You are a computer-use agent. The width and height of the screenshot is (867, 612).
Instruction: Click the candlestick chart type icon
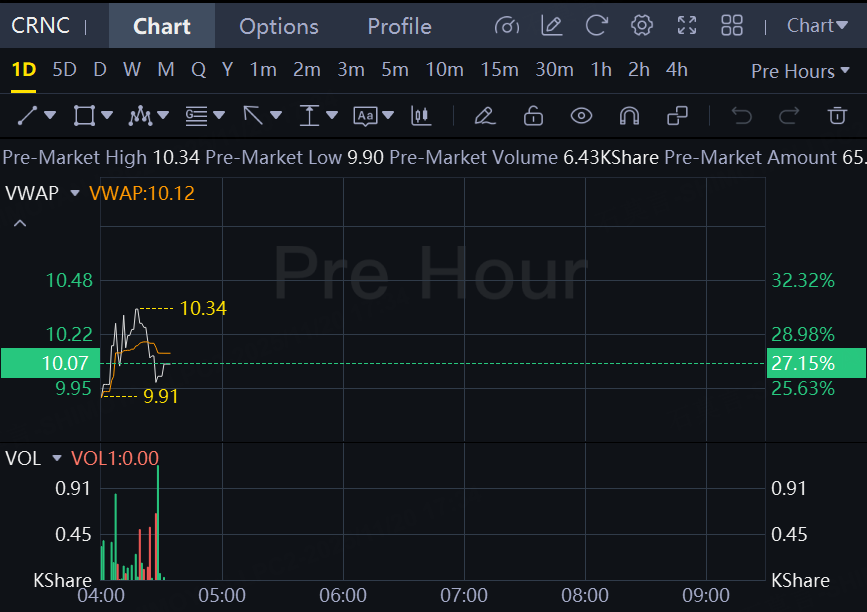coord(421,116)
